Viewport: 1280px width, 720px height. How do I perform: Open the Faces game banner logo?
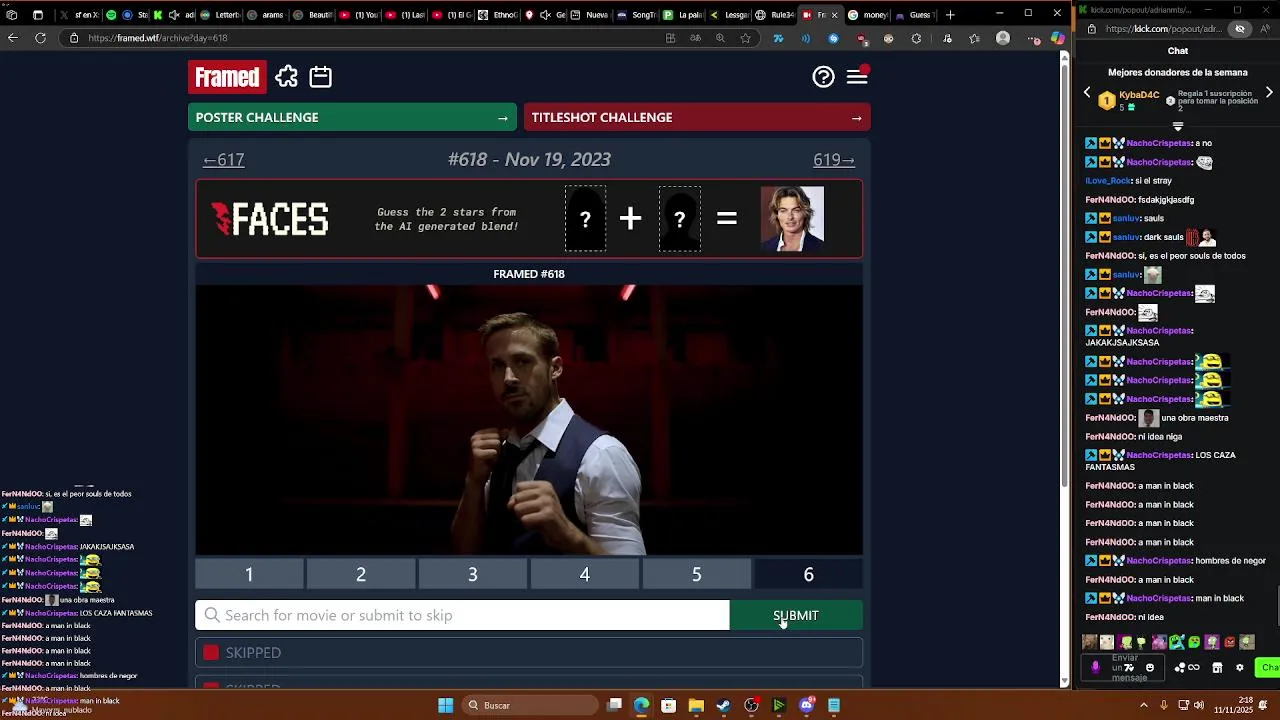270,219
